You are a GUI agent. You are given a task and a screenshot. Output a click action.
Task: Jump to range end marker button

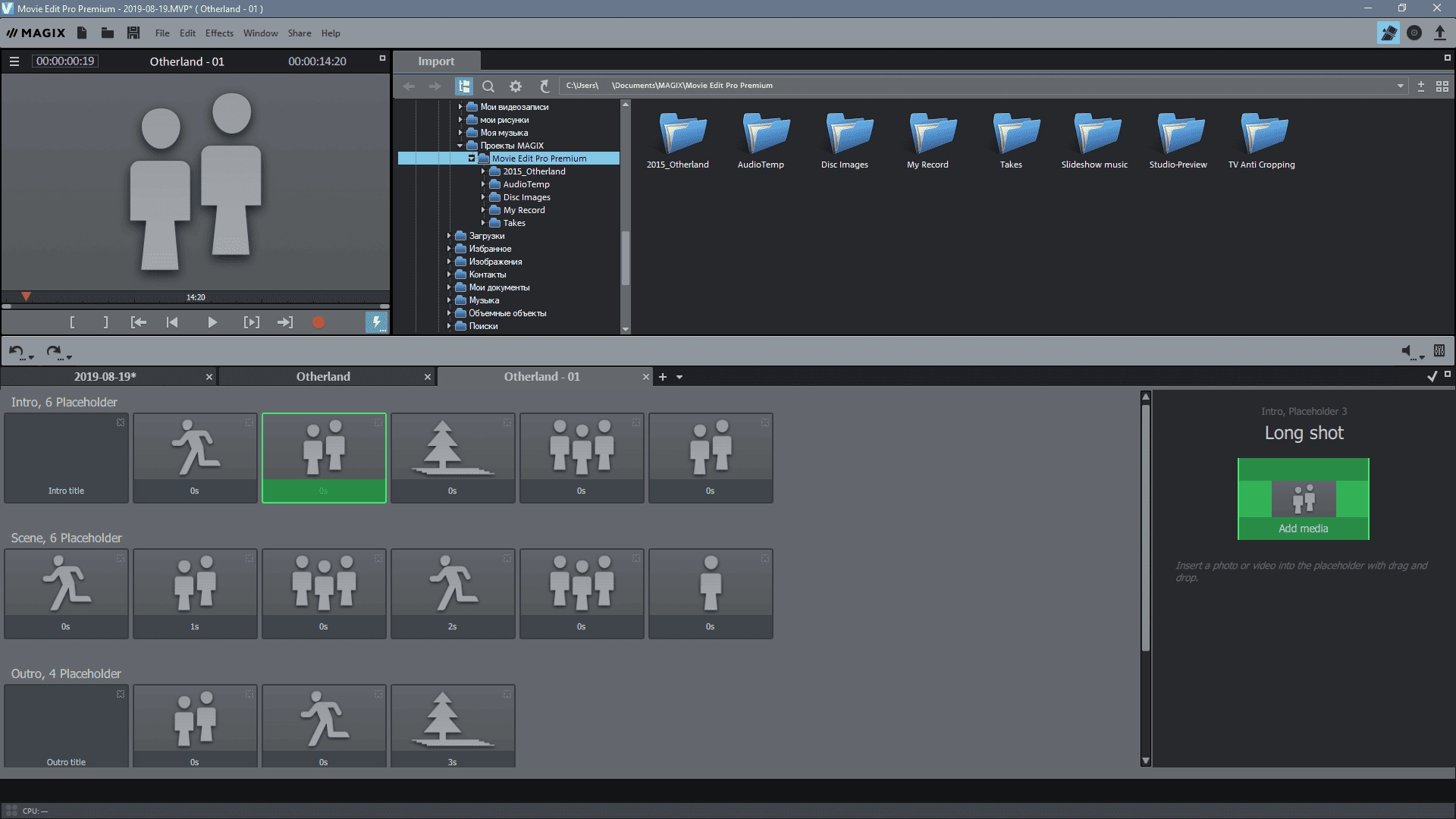[x=285, y=322]
